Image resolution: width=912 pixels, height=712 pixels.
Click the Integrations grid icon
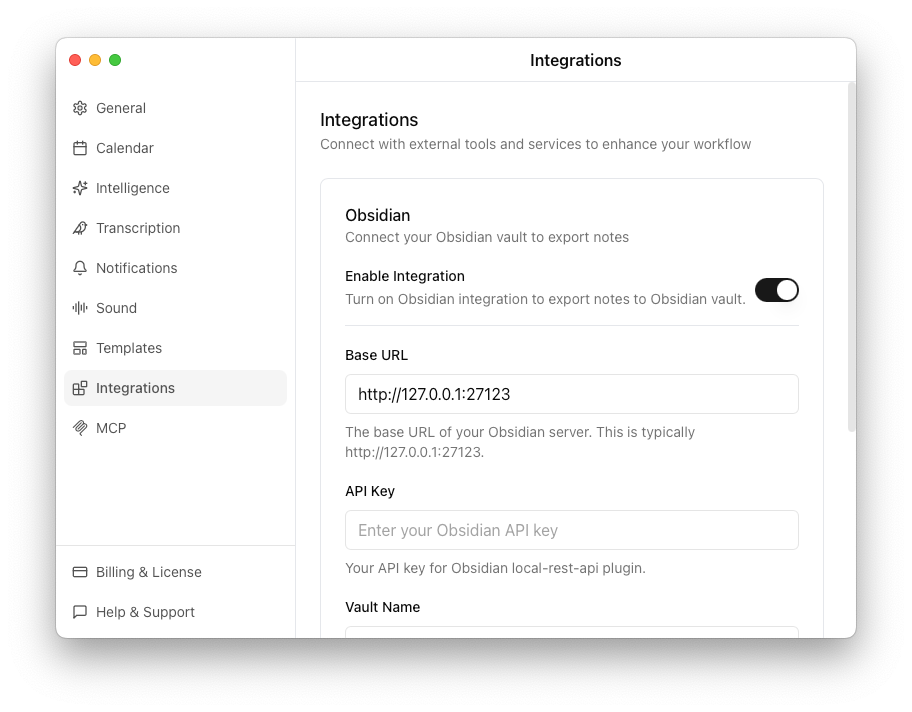(x=80, y=388)
